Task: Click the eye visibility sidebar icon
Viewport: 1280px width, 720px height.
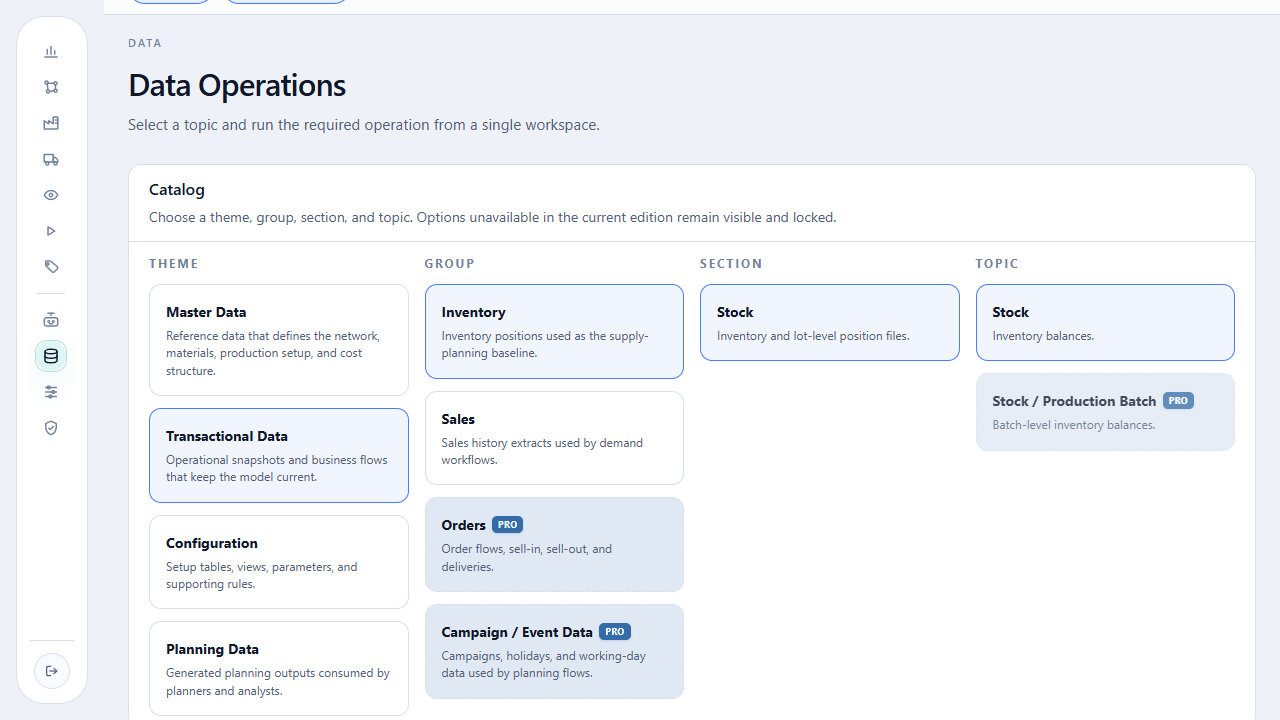Action: 51,195
